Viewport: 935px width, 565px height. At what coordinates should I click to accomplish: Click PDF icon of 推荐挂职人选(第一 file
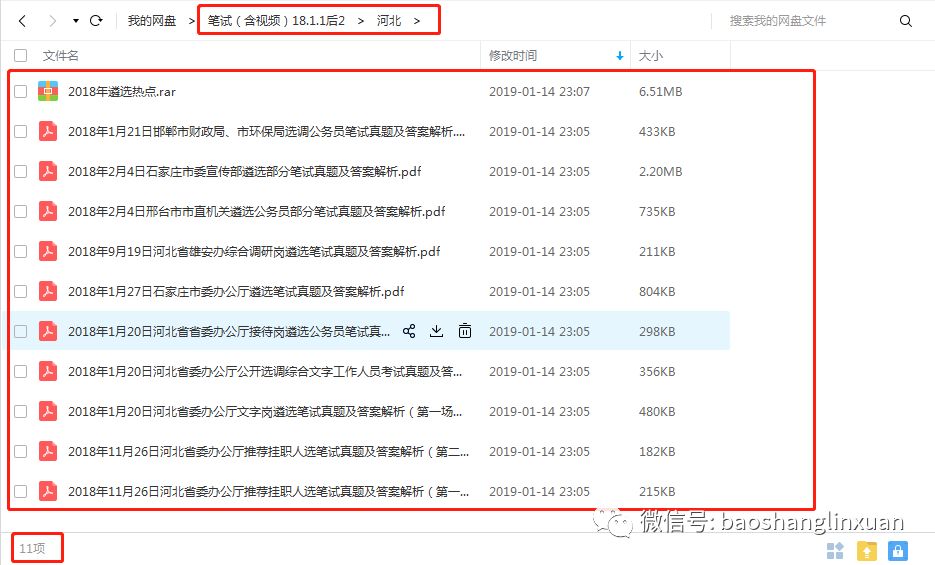(48, 491)
